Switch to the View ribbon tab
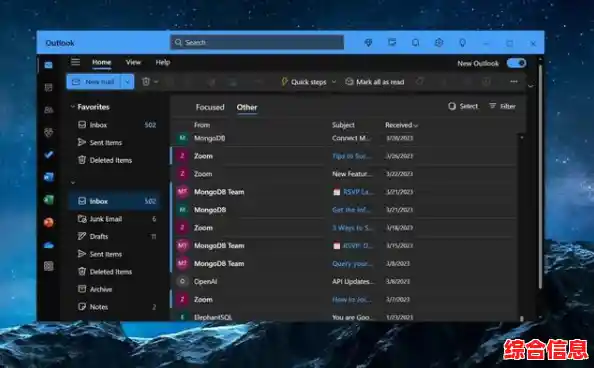 pyautogui.click(x=133, y=62)
